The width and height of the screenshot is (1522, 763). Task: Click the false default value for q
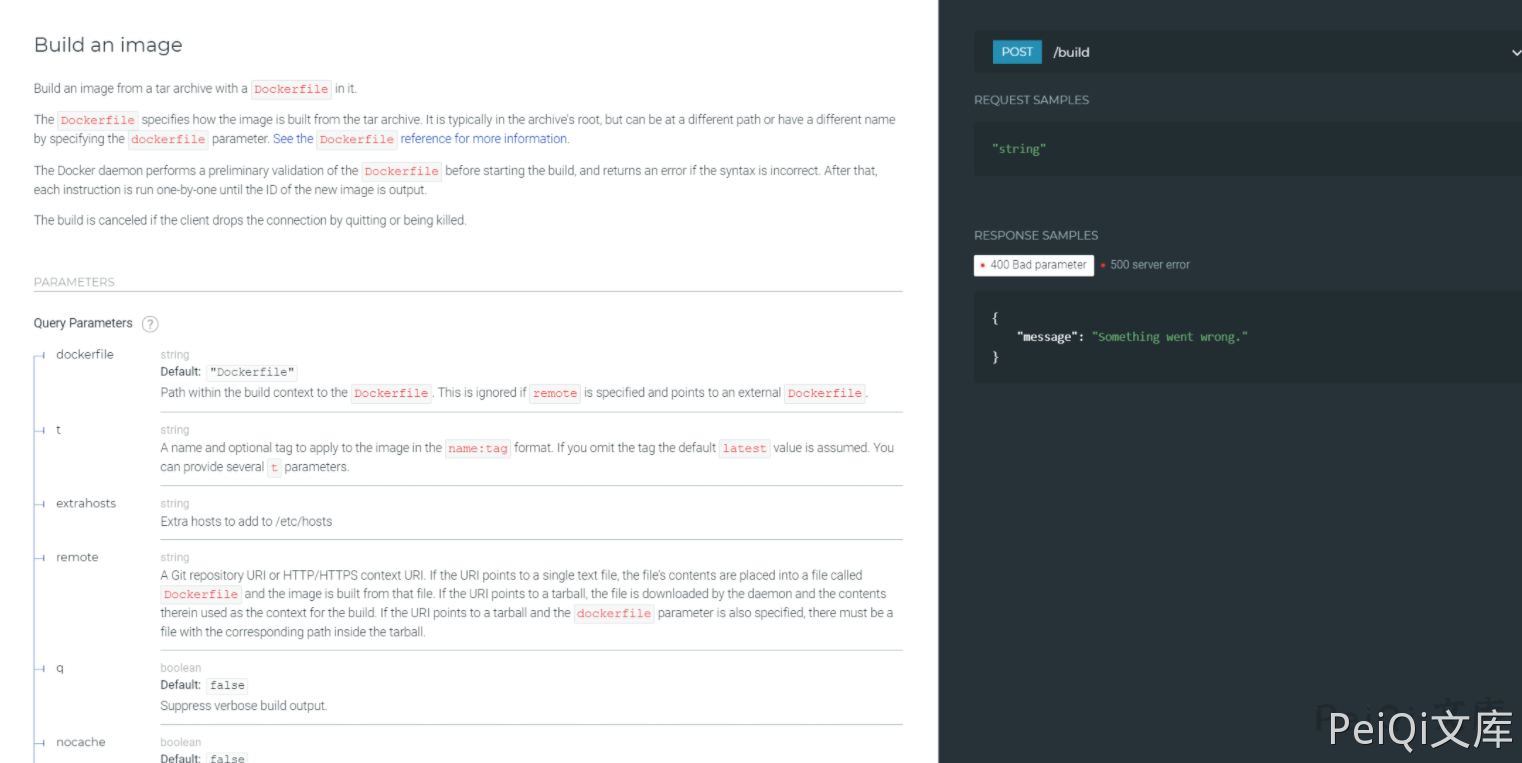[x=228, y=686]
